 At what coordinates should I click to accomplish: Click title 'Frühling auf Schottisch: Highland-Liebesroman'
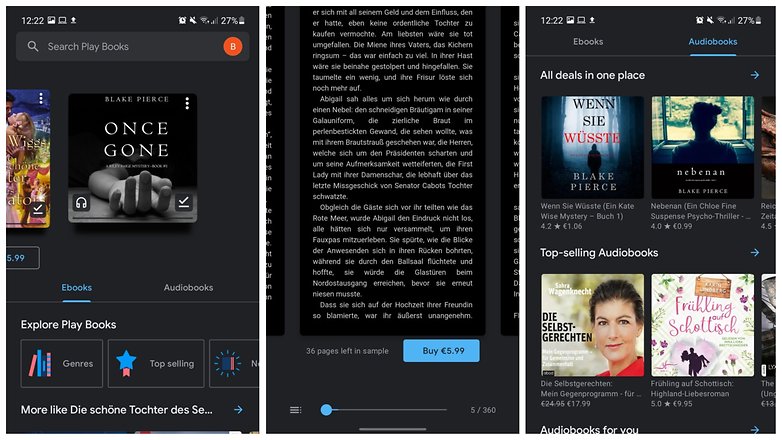(x=692, y=389)
